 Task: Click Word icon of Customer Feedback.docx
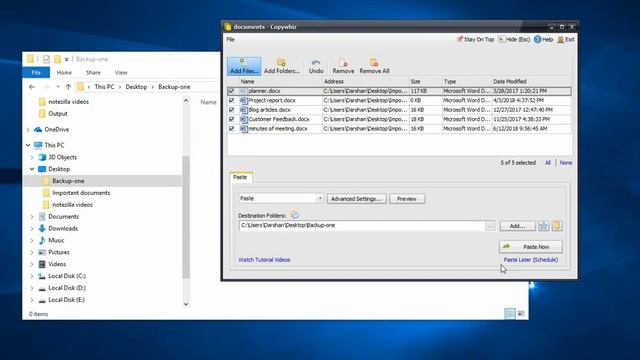[x=244, y=119]
